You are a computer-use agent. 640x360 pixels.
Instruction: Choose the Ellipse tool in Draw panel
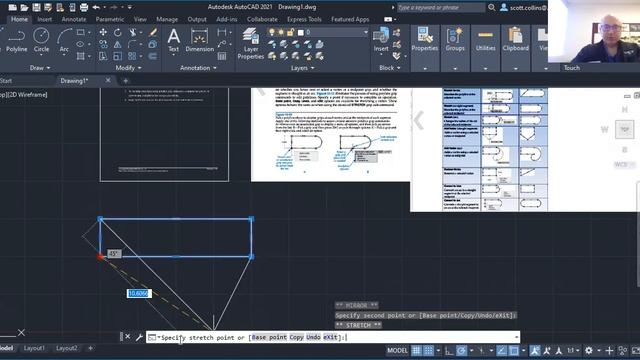pos(80,44)
